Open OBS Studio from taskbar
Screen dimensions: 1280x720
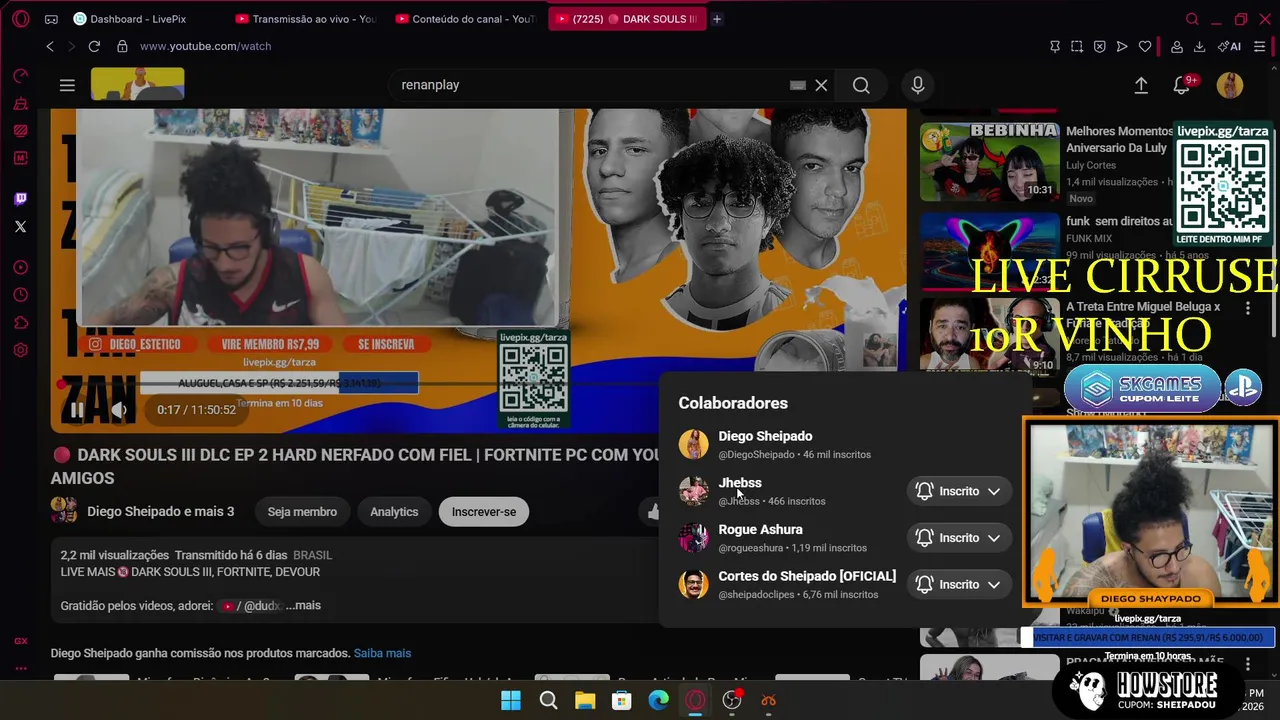732,700
